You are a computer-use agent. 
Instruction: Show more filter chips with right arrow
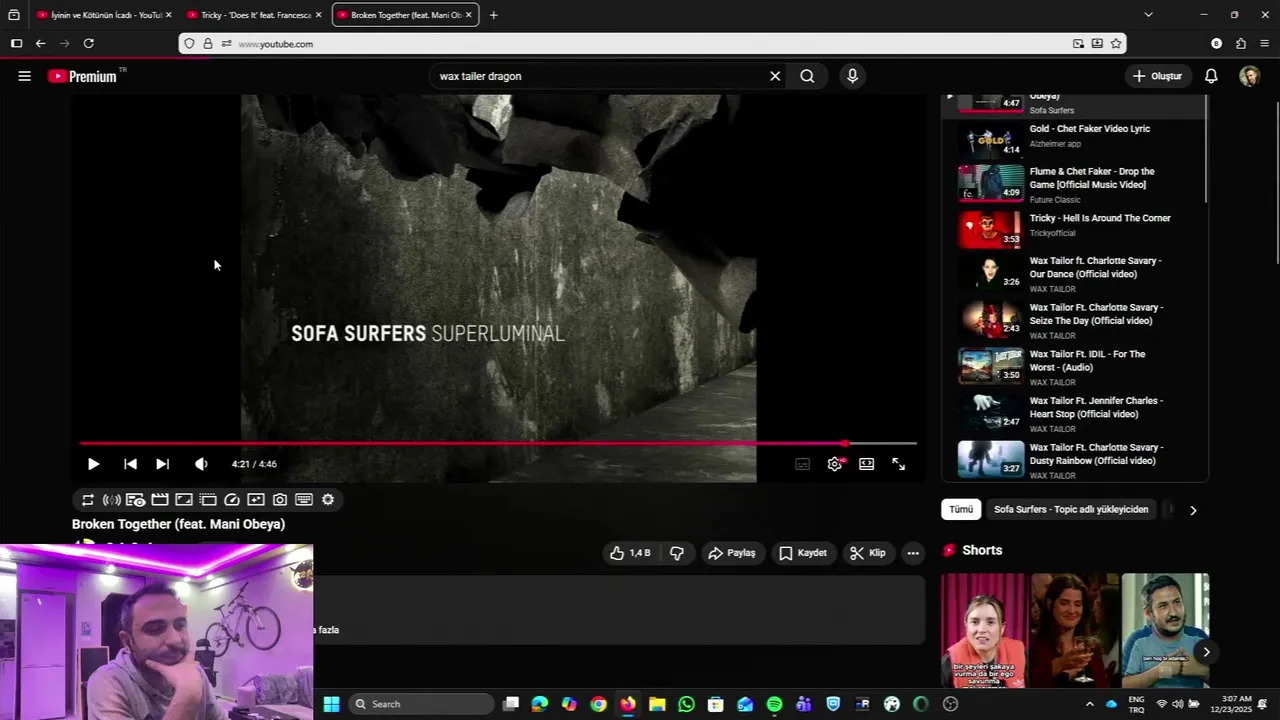[1193, 510]
